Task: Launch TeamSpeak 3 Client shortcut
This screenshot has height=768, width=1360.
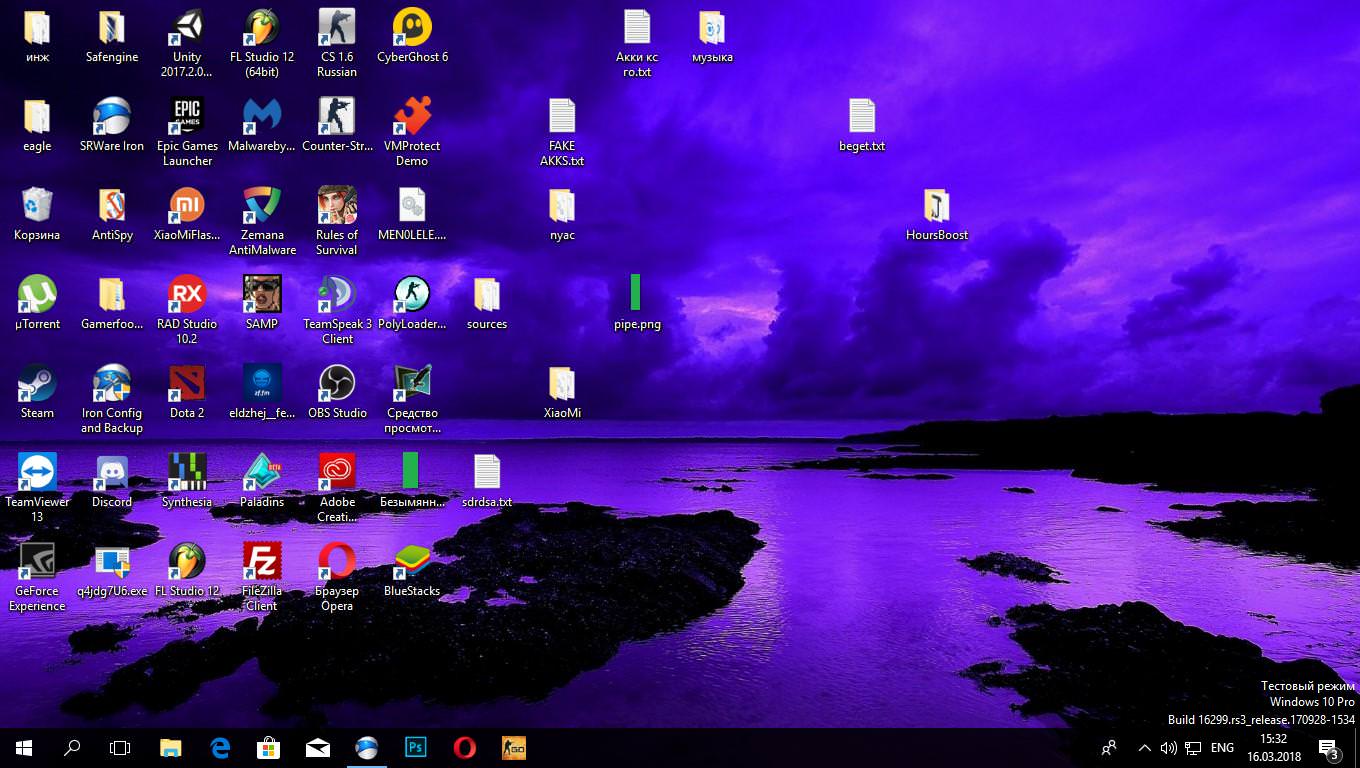Action: click(x=337, y=311)
